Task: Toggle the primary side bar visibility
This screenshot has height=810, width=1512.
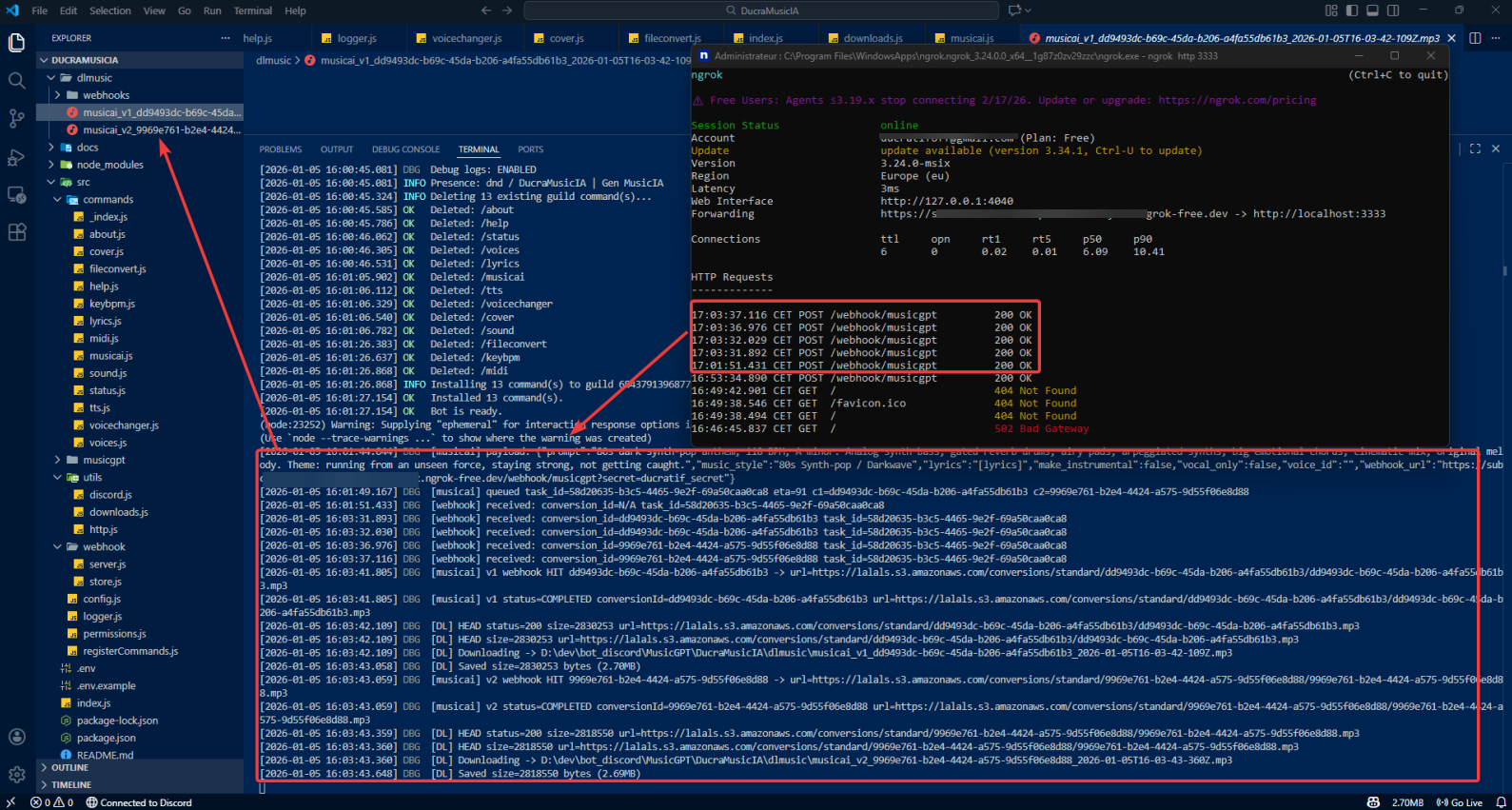Action: [x=1351, y=10]
